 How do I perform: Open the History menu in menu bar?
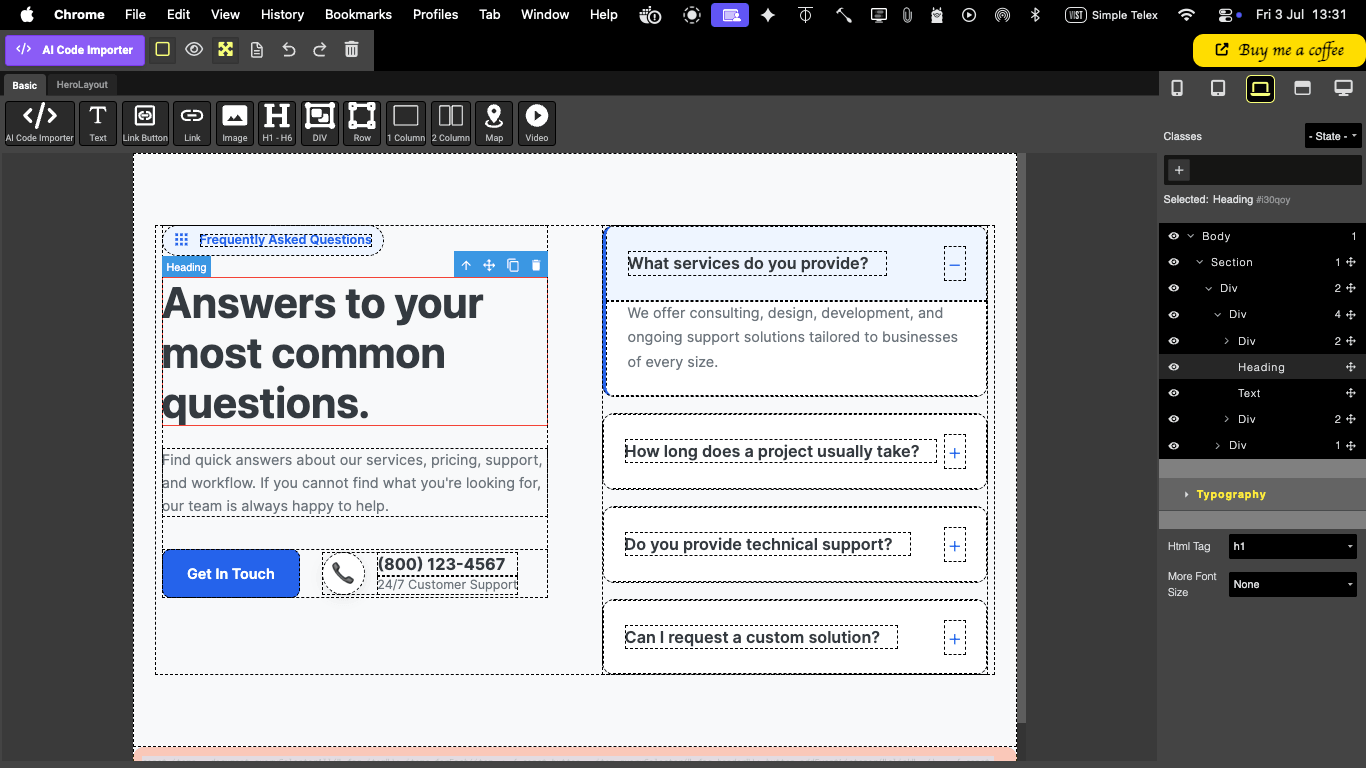[x=282, y=14]
